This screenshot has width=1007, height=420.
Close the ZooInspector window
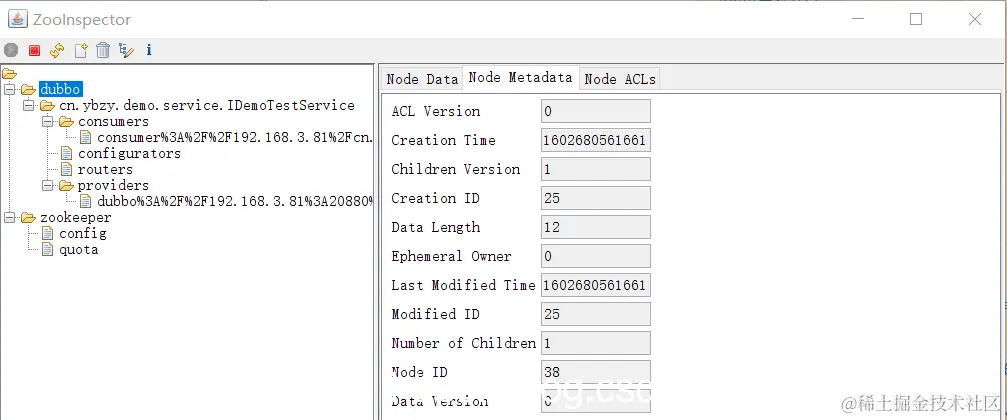pos(975,19)
